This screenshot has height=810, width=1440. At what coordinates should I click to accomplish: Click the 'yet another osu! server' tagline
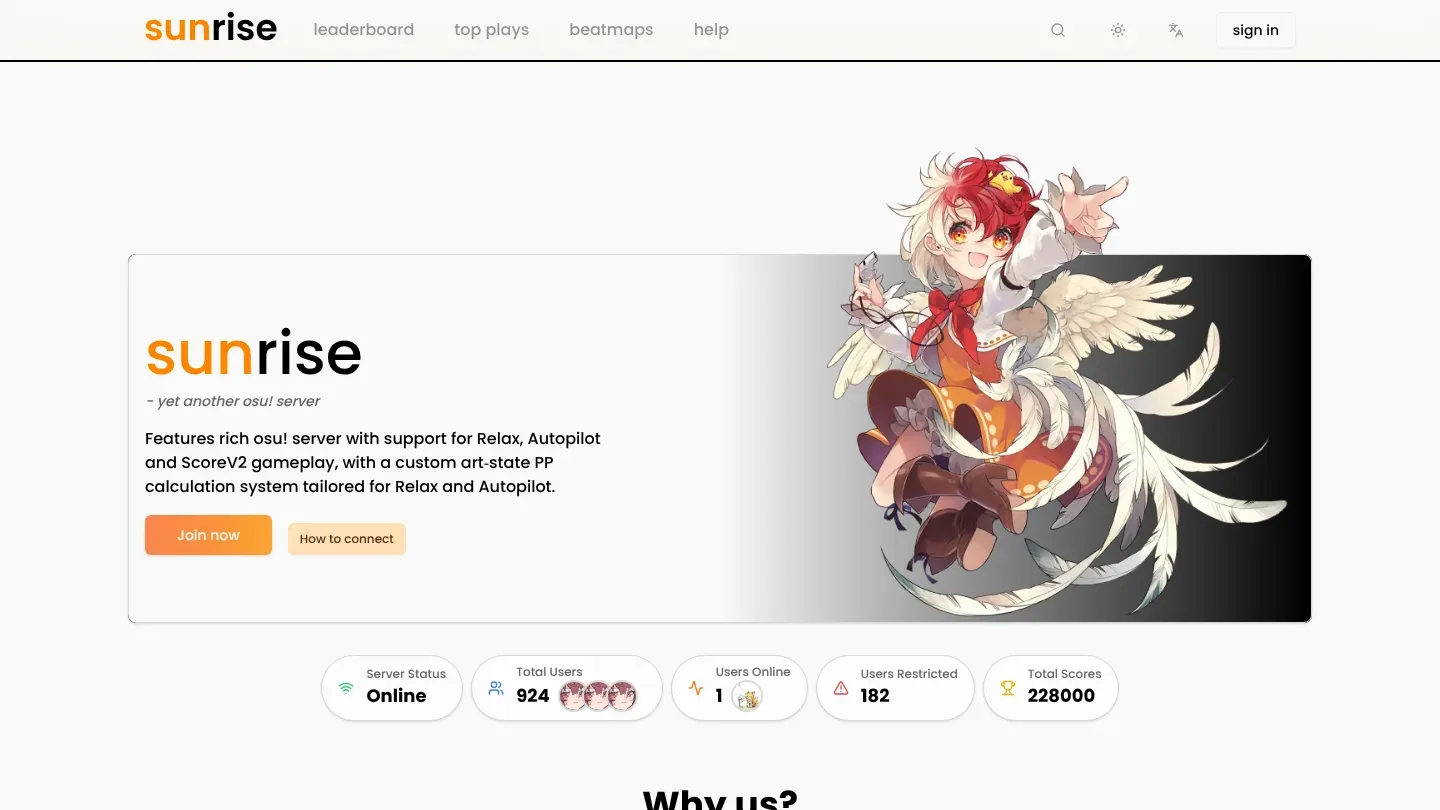pos(233,401)
